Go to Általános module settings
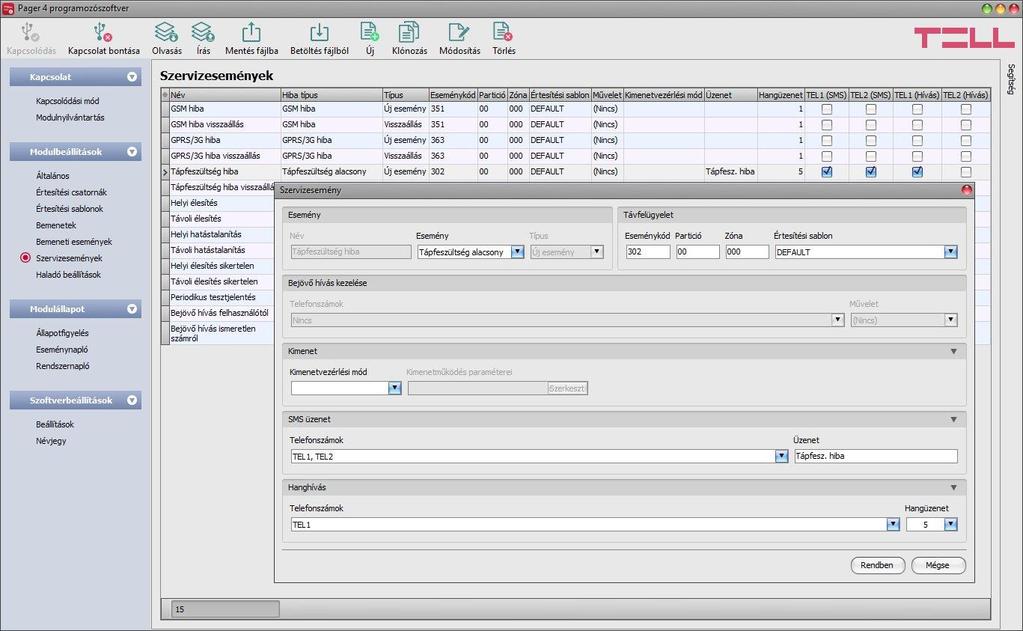 tap(52, 176)
